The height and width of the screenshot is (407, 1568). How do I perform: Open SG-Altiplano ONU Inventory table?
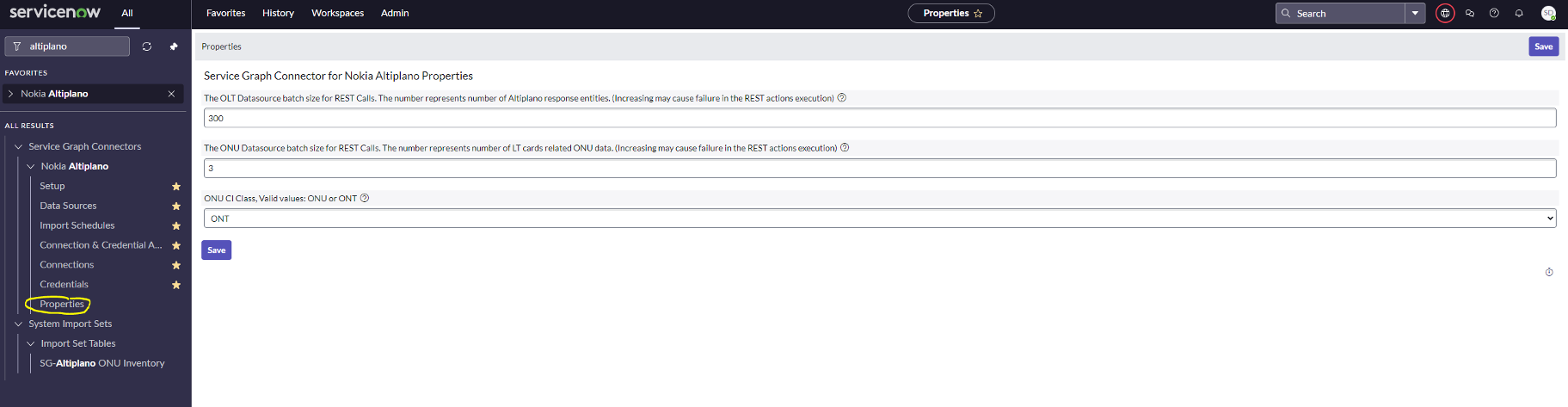click(x=102, y=363)
